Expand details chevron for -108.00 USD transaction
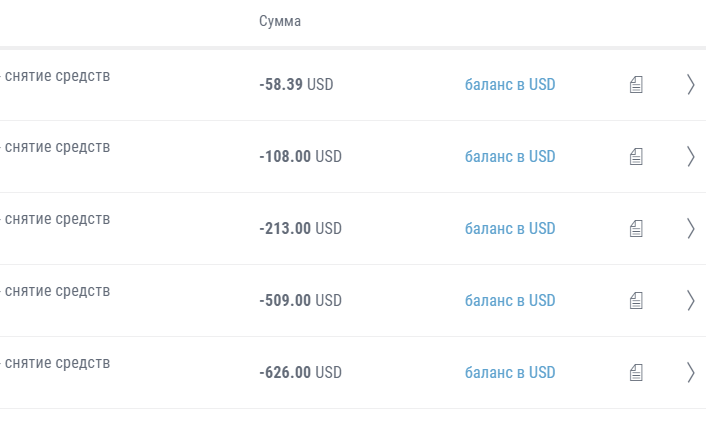 pyautogui.click(x=691, y=157)
